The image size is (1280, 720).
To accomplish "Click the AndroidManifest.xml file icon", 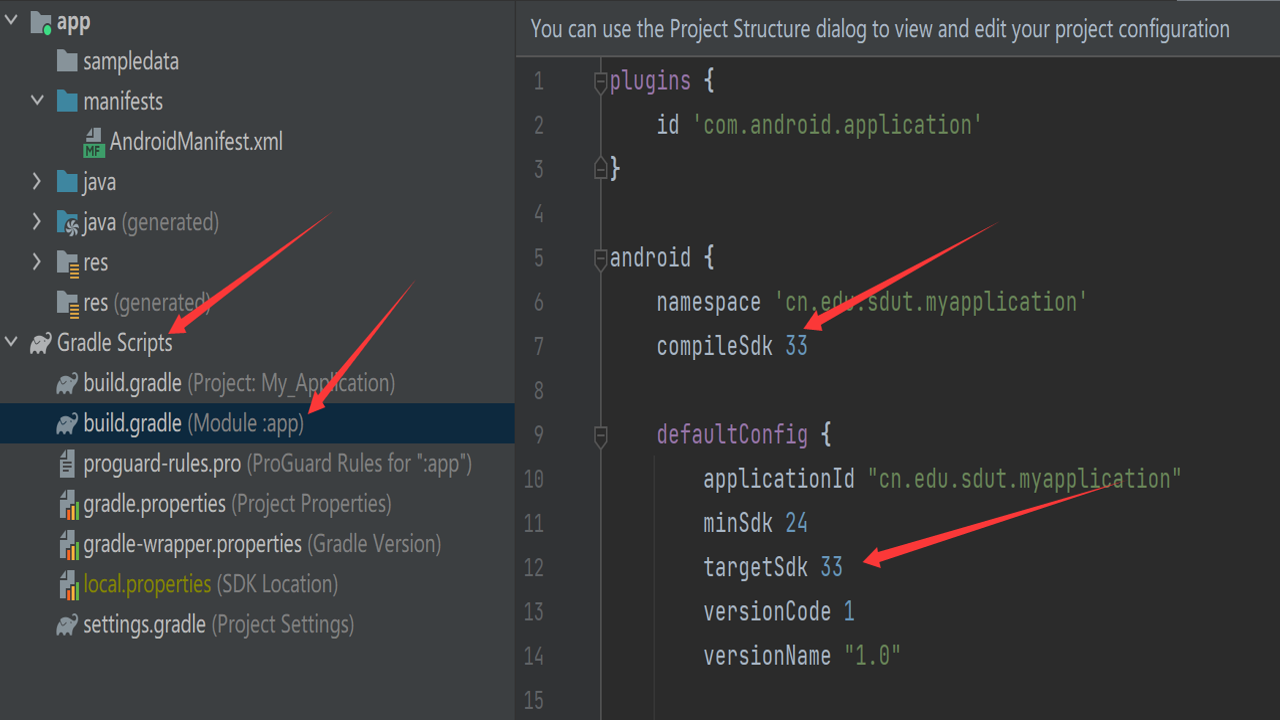I will [x=94, y=142].
